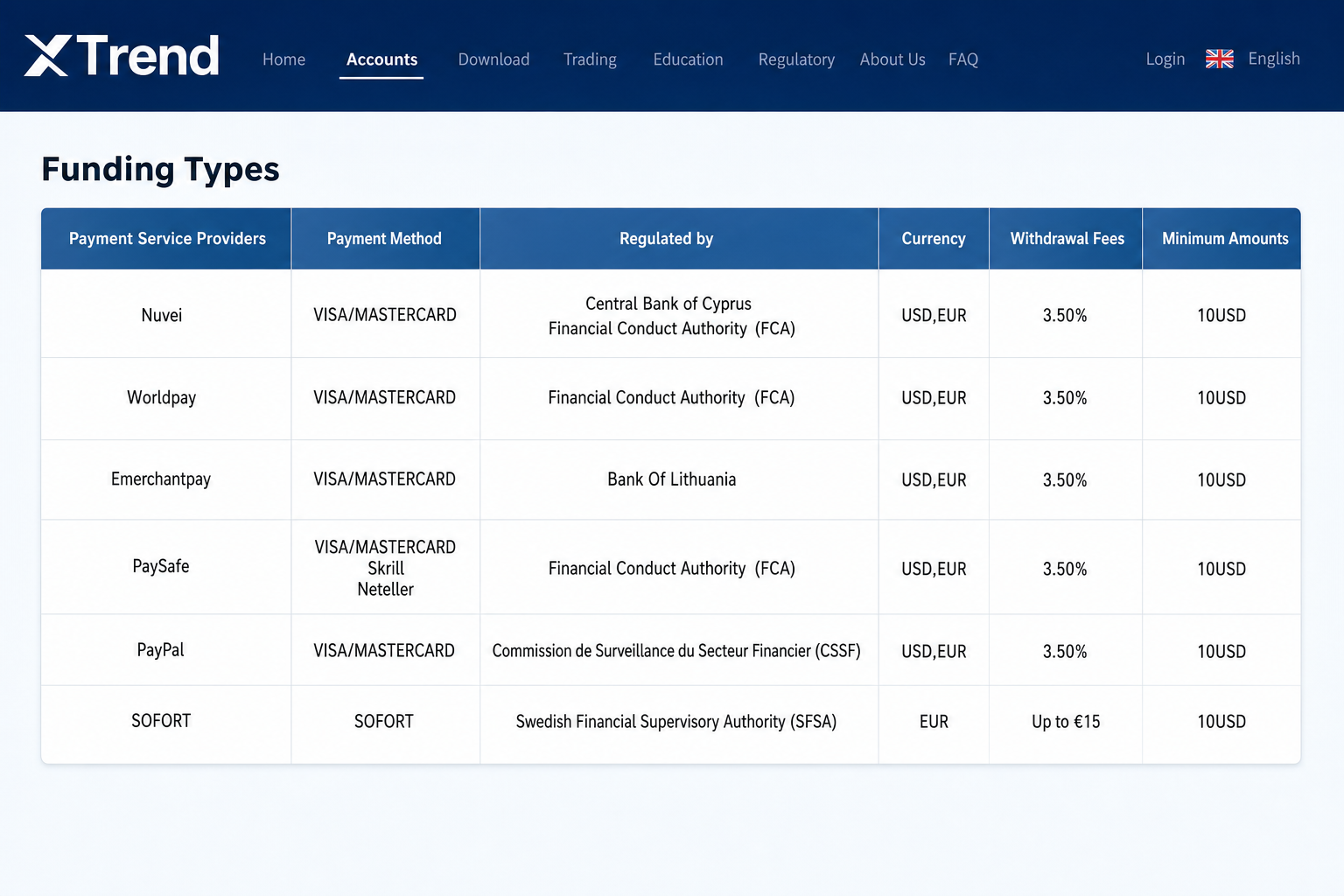
Task: Select the Nuvei provider cell
Action: click(166, 314)
